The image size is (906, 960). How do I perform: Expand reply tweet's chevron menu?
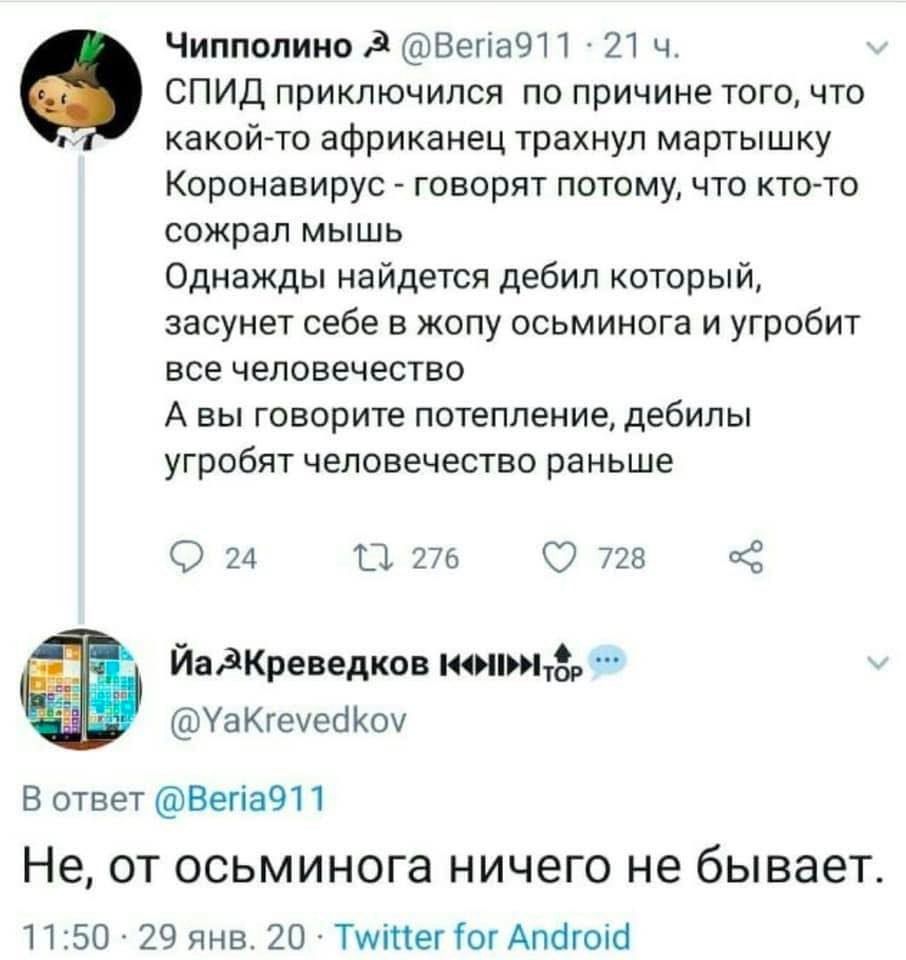tap(877, 663)
